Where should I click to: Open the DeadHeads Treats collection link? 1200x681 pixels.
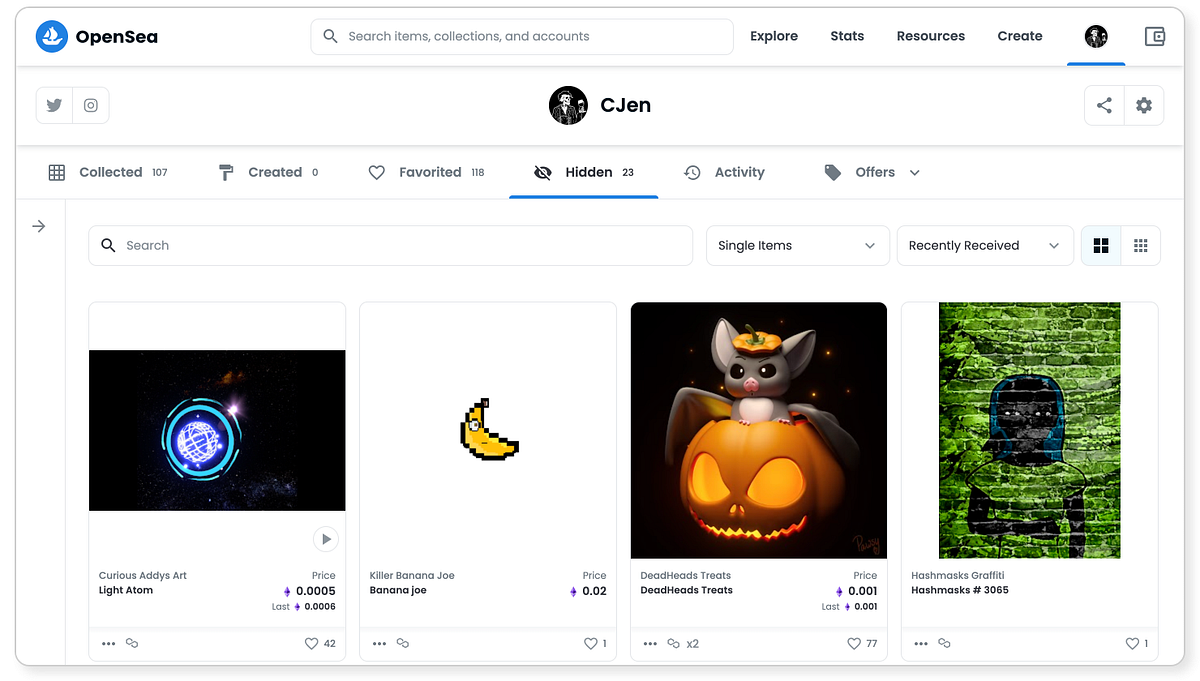coord(686,576)
